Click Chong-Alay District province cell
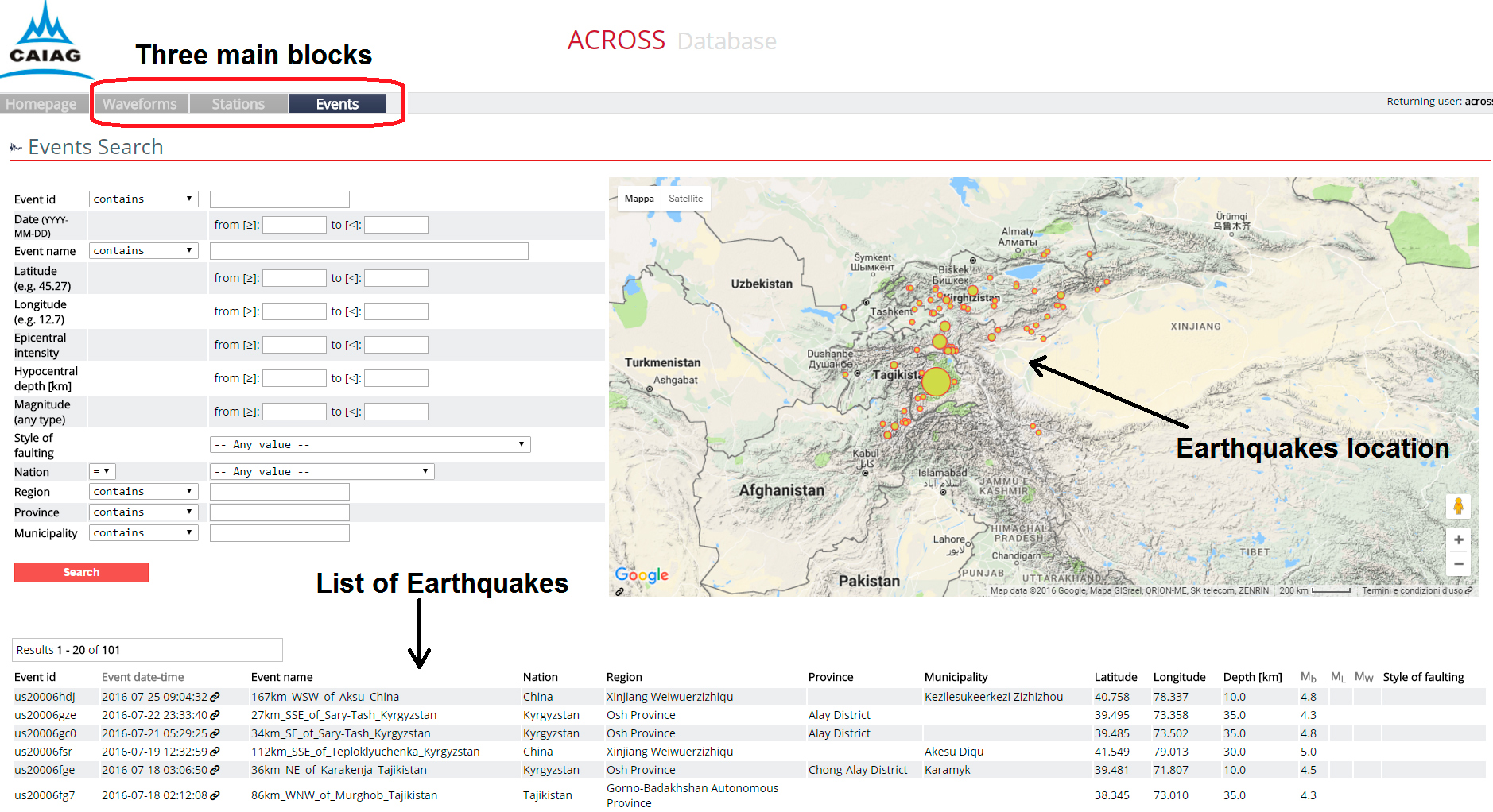The width and height of the screenshot is (1493, 812). (x=858, y=770)
